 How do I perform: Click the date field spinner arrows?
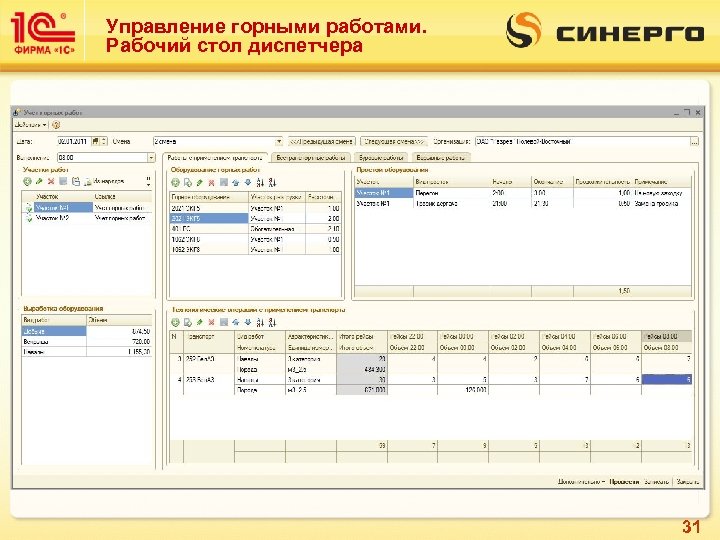pos(104,141)
